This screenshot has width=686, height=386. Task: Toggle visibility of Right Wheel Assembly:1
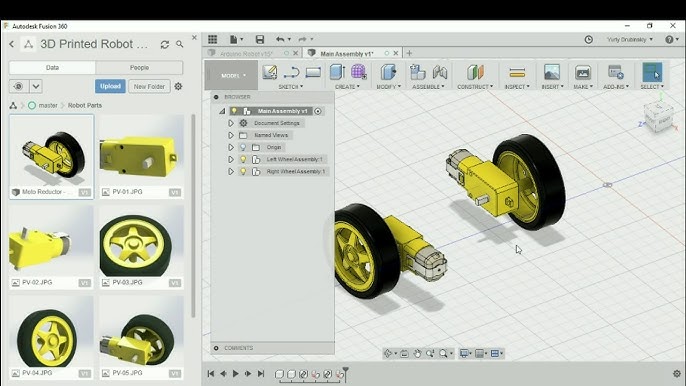243,172
